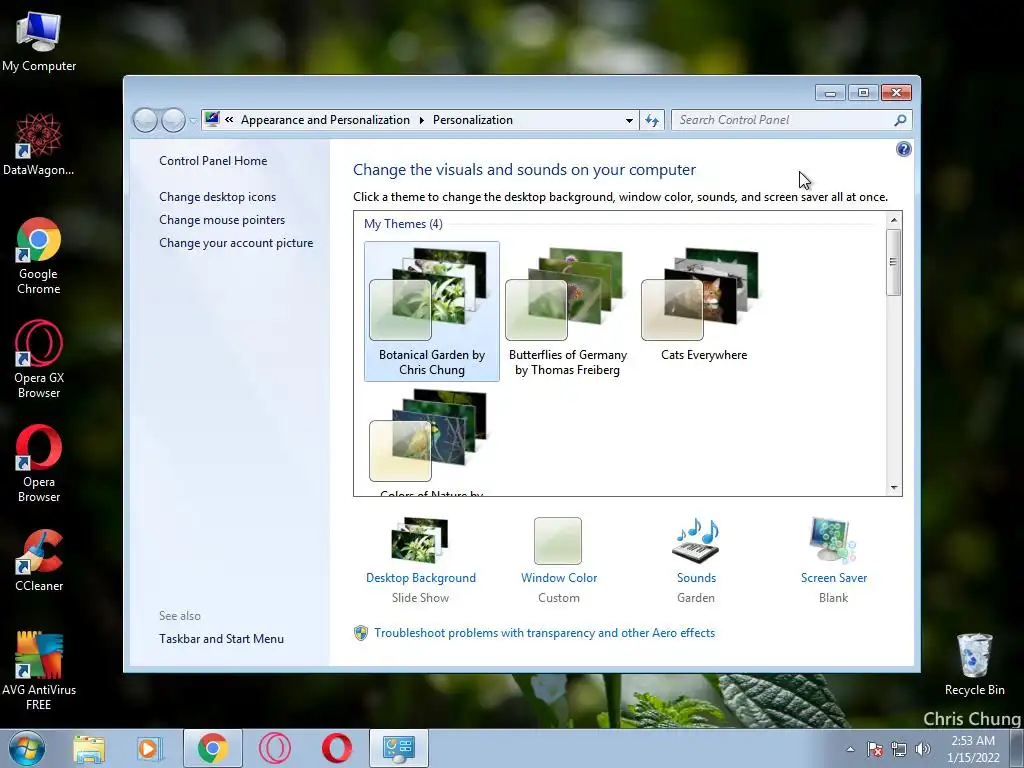Open Windows Explorer from the taskbar
This screenshot has height=768, width=1024.
[89, 748]
